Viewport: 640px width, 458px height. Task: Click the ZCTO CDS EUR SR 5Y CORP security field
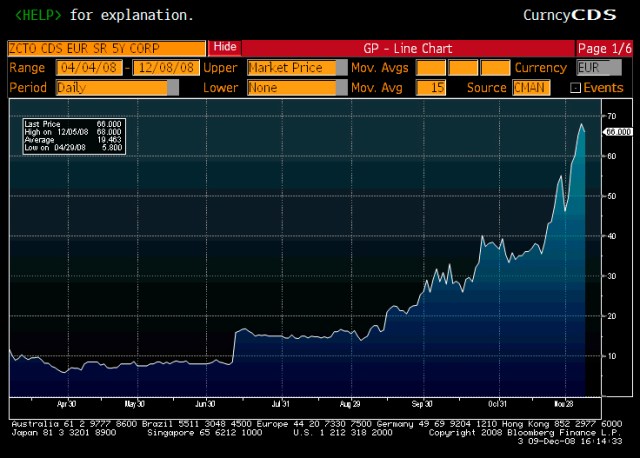point(107,48)
